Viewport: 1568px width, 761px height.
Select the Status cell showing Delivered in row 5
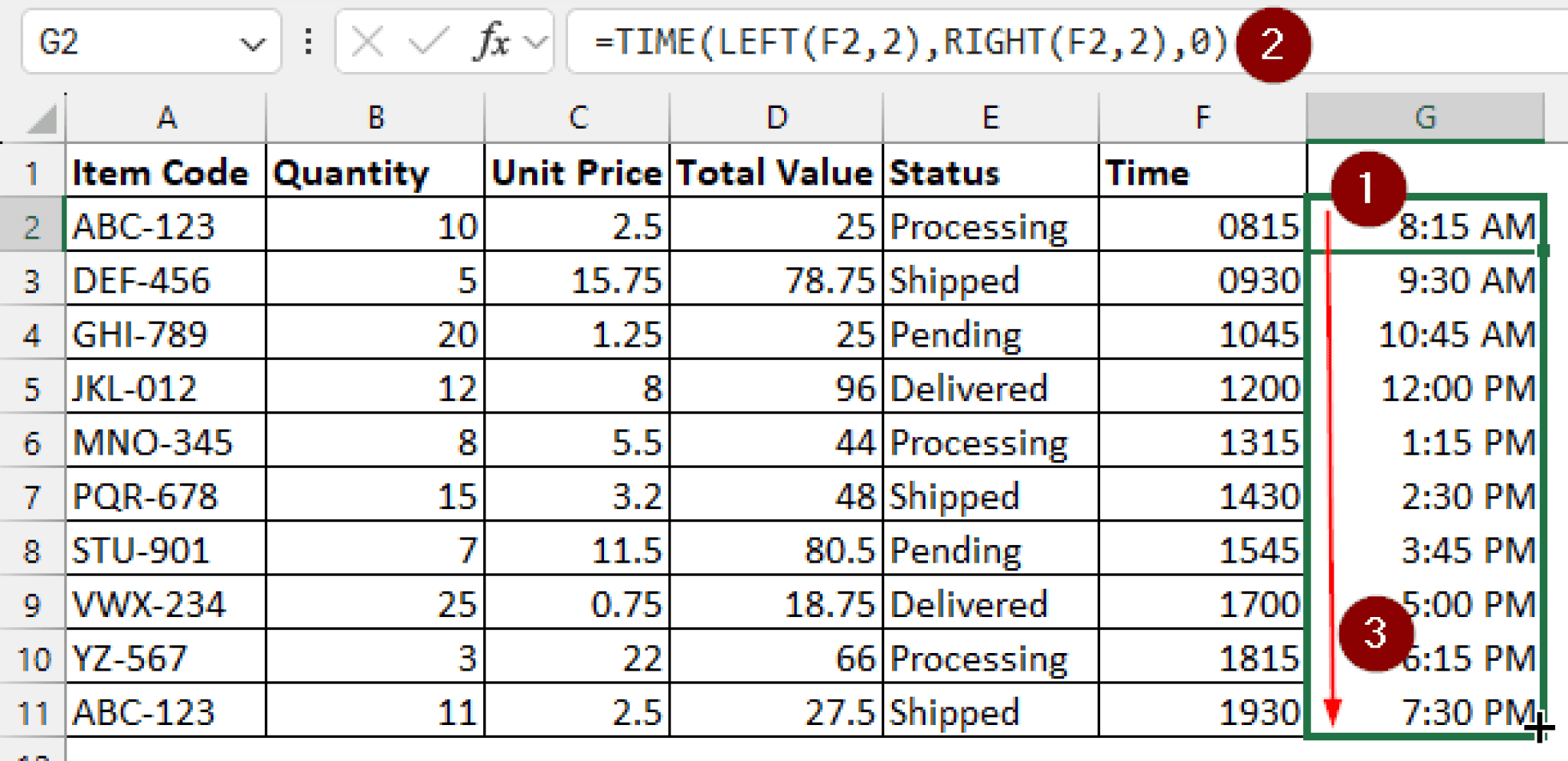click(989, 387)
